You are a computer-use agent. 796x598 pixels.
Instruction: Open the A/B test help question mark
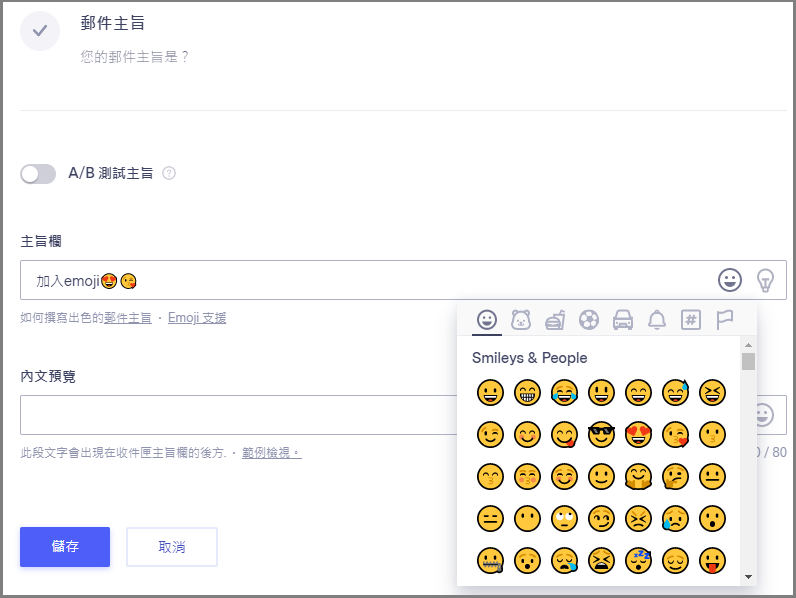(169, 173)
